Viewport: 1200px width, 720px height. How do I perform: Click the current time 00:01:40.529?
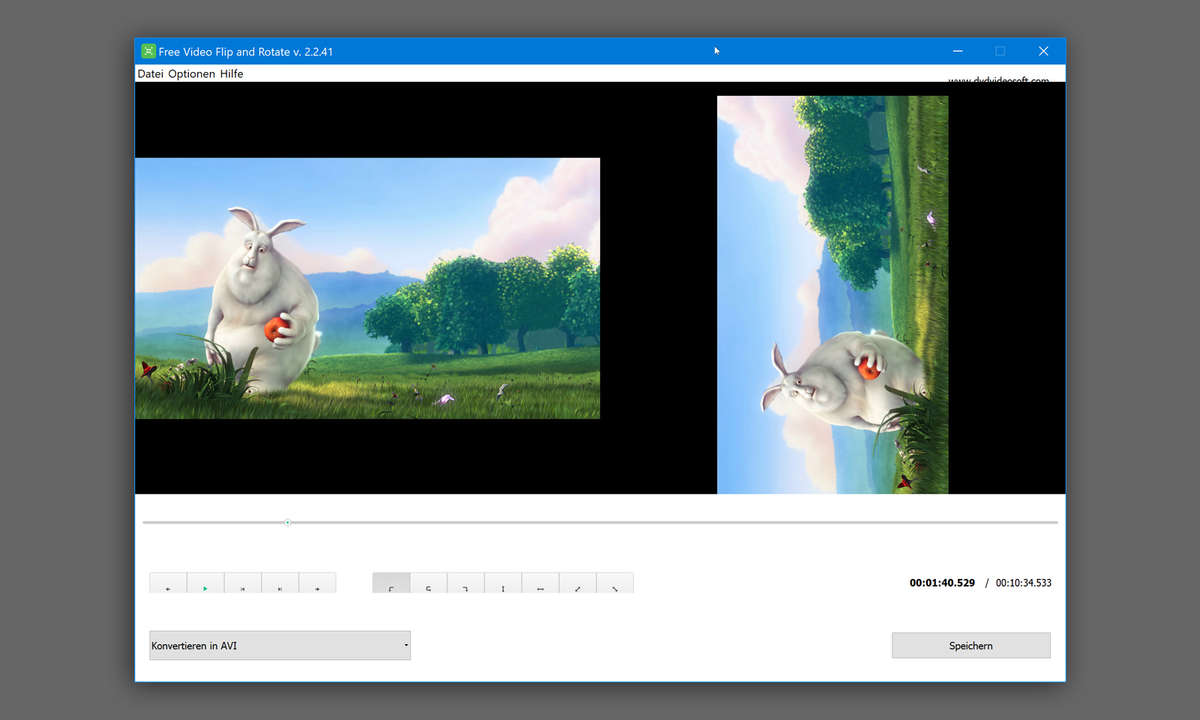tap(942, 583)
